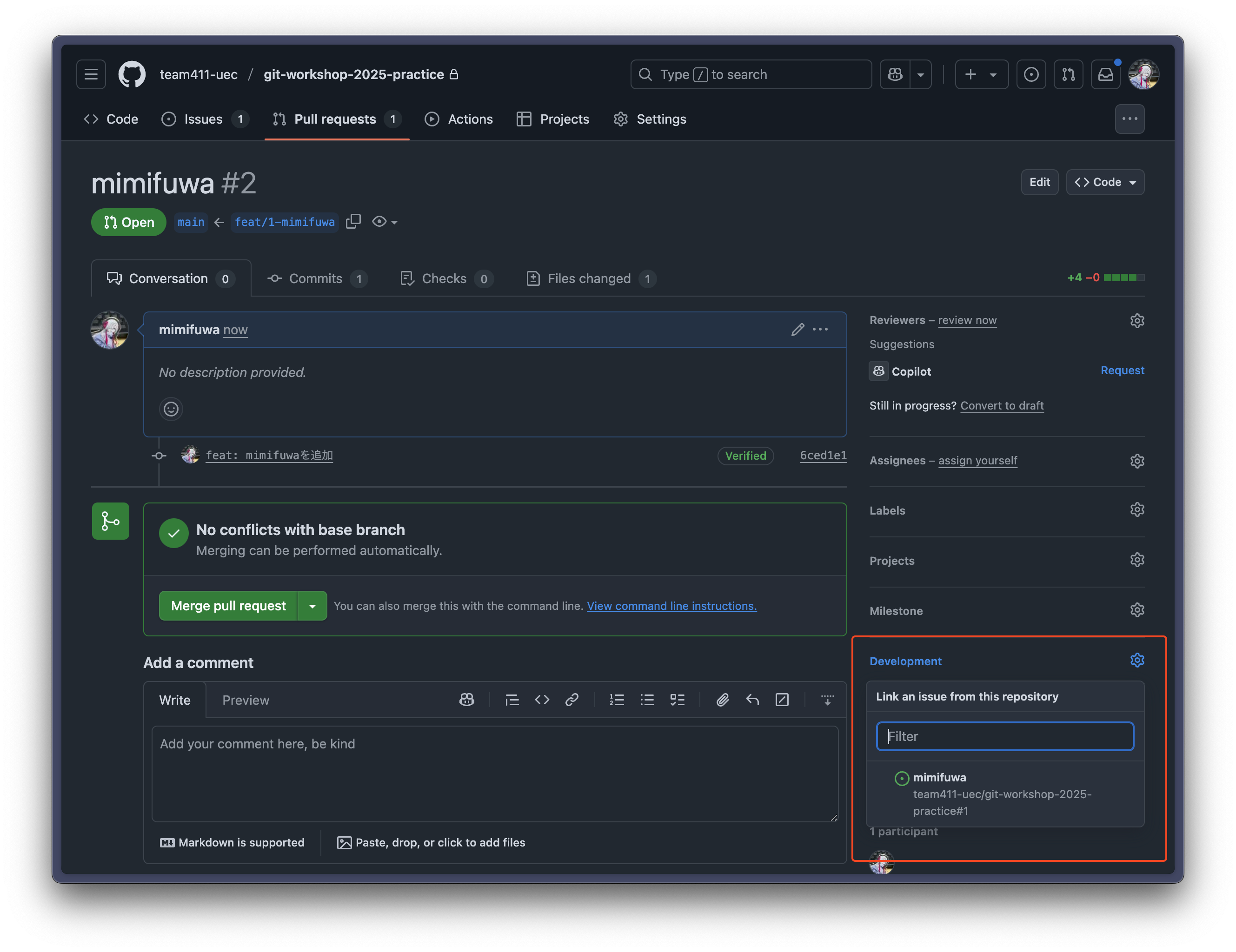Insert Copilot suggestion in comment toolbar
Screen dimensions: 1236x952
point(466,700)
